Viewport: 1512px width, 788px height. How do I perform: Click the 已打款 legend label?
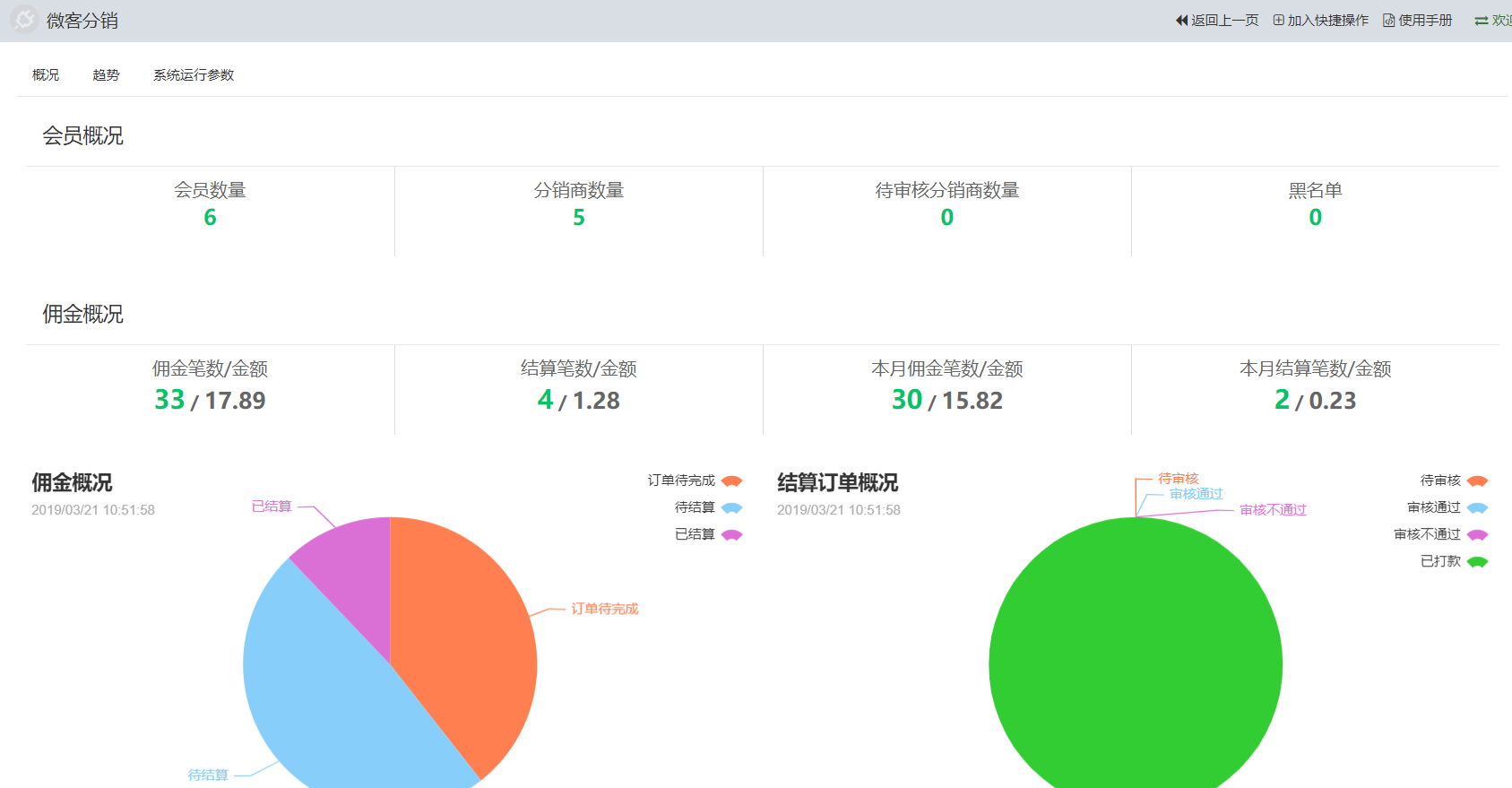[x=1440, y=562]
